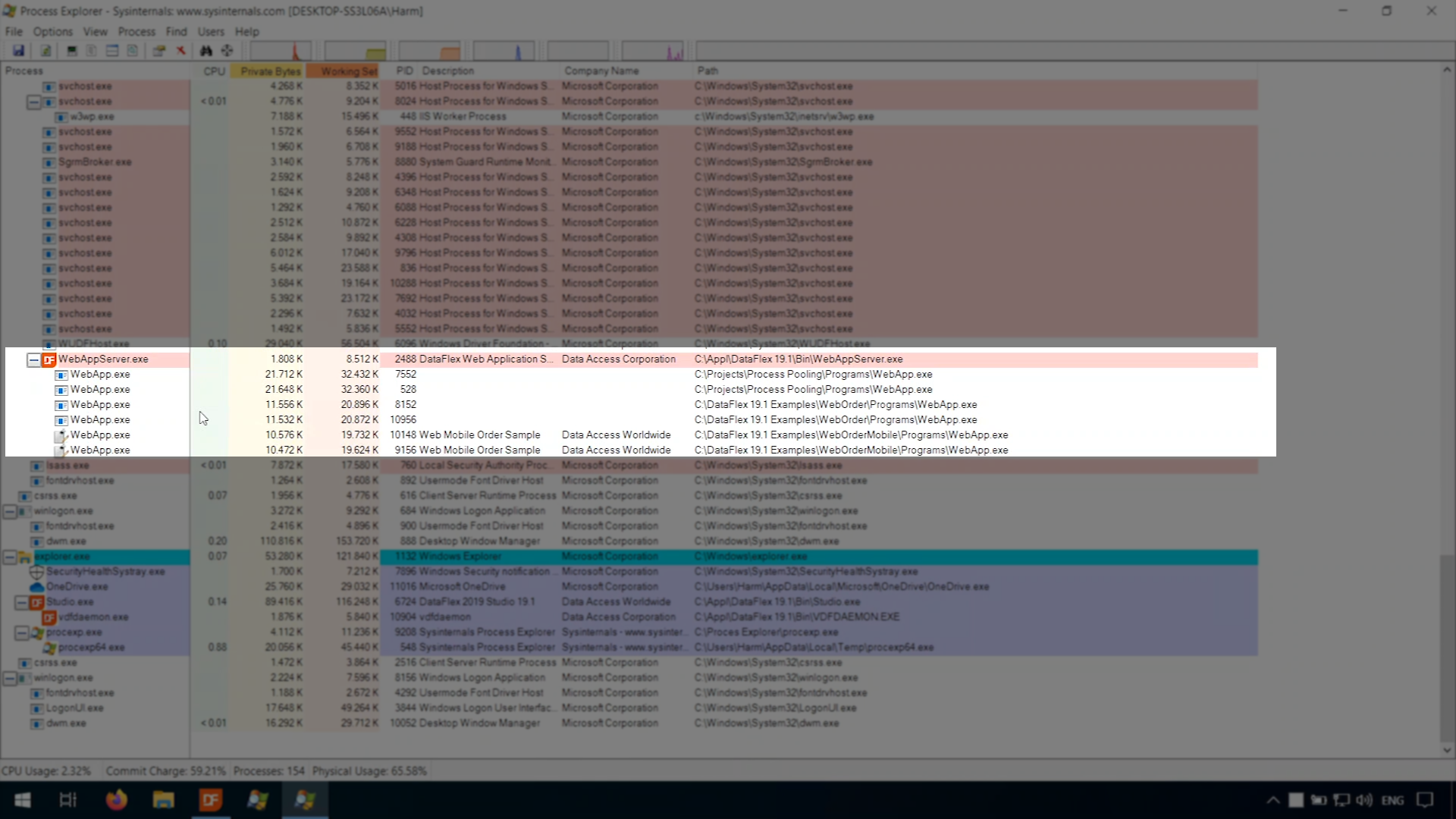
Task: Click the Kill Process red X icon
Action: point(180,51)
